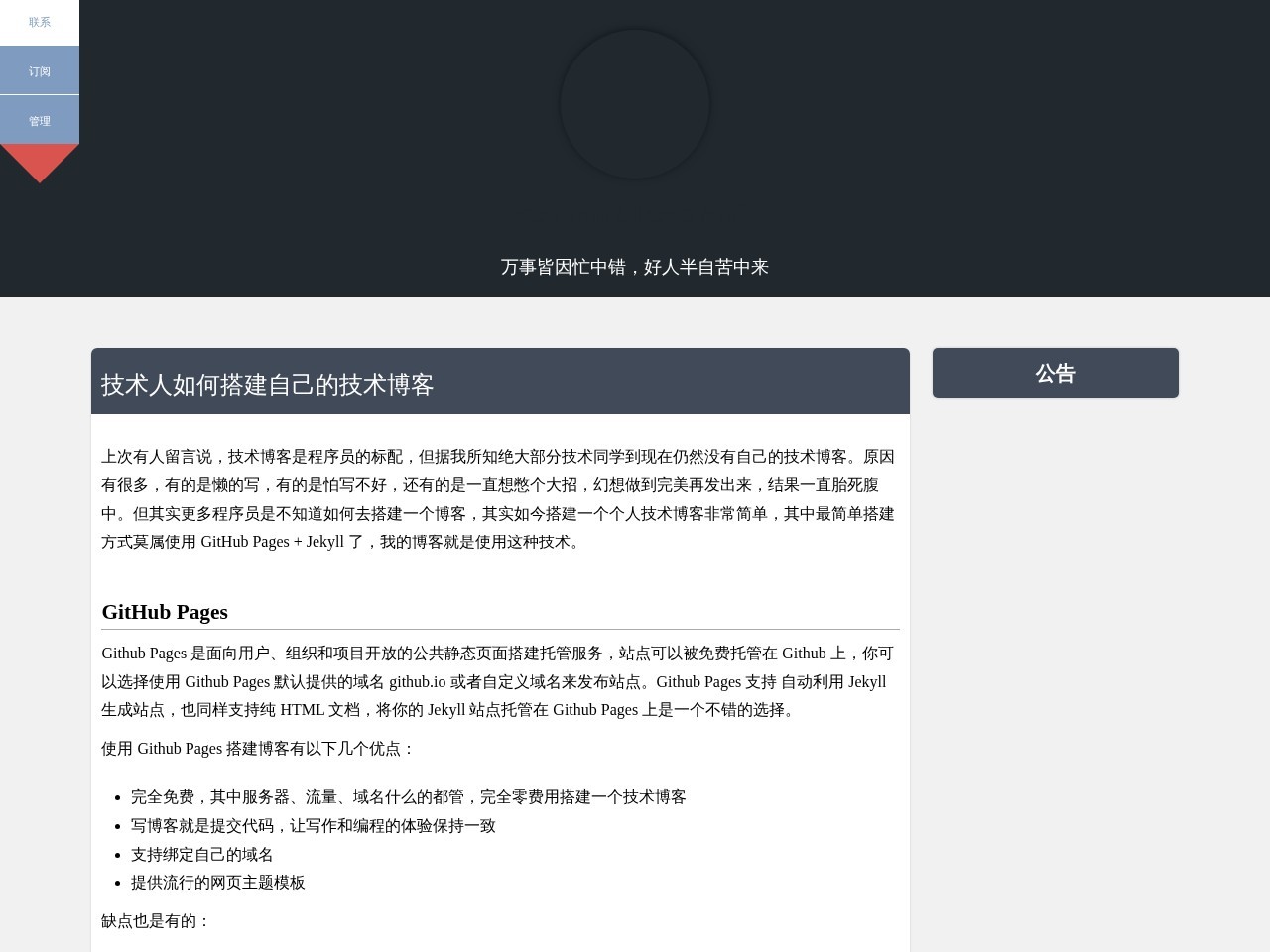Click the bullet 写博客就是提交代码
Screen dimensions: 1270x952
click(x=314, y=826)
